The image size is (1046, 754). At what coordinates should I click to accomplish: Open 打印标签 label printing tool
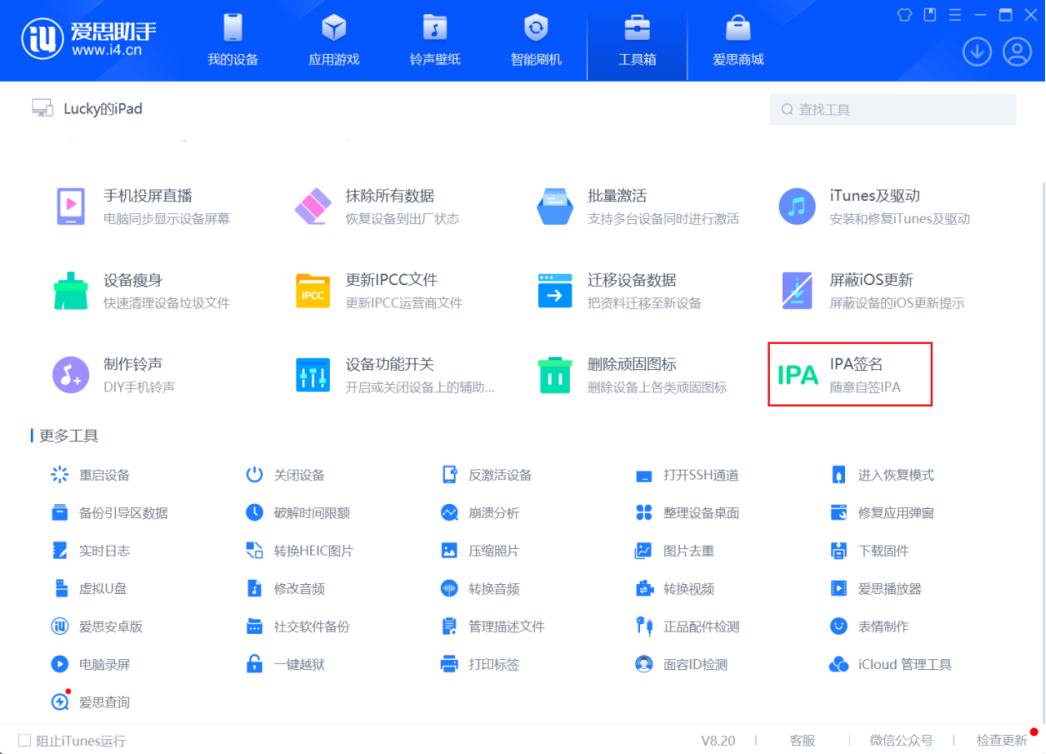click(x=480, y=665)
